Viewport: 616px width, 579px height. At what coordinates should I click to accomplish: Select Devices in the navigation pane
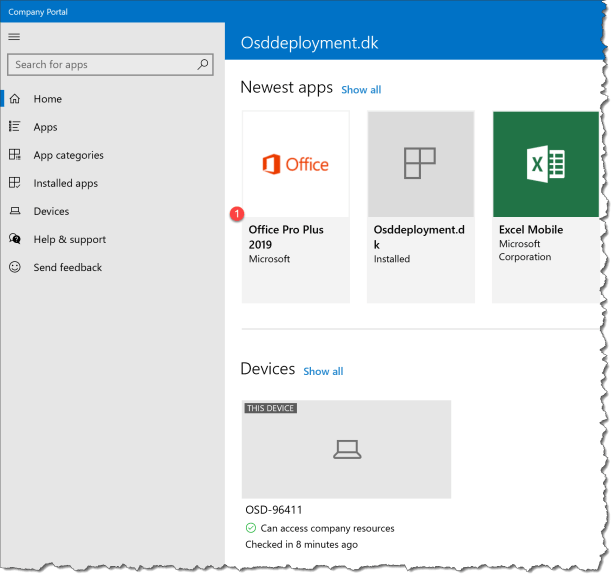pos(113,211)
